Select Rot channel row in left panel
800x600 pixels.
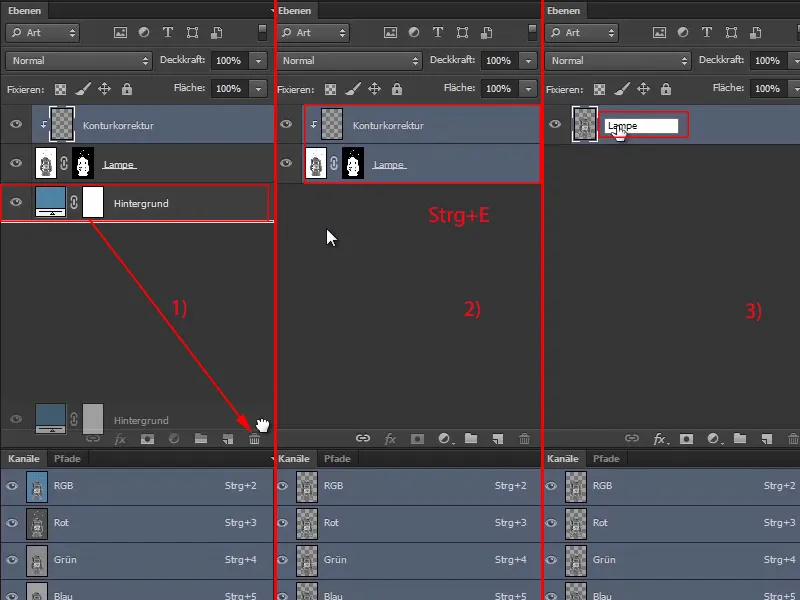[137, 523]
